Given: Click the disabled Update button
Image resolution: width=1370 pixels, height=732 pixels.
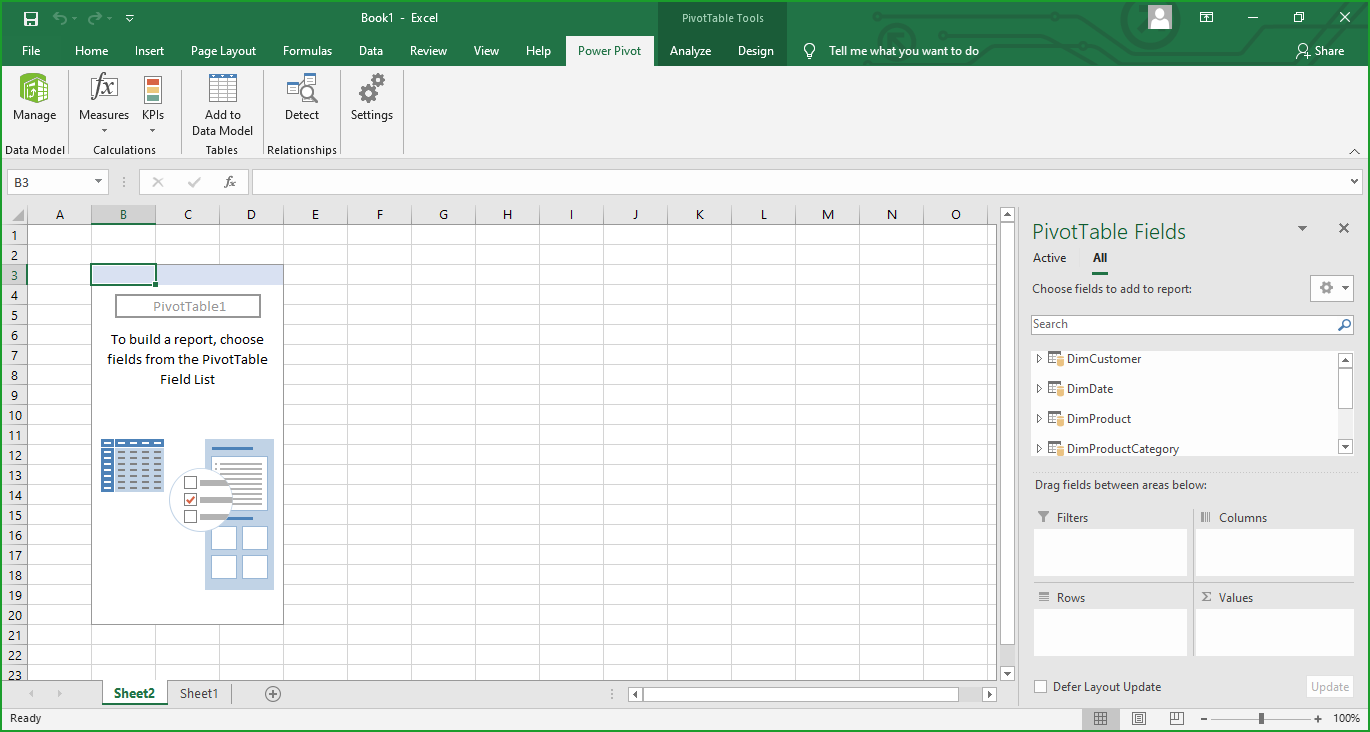Looking at the screenshot, I should coord(1330,687).
